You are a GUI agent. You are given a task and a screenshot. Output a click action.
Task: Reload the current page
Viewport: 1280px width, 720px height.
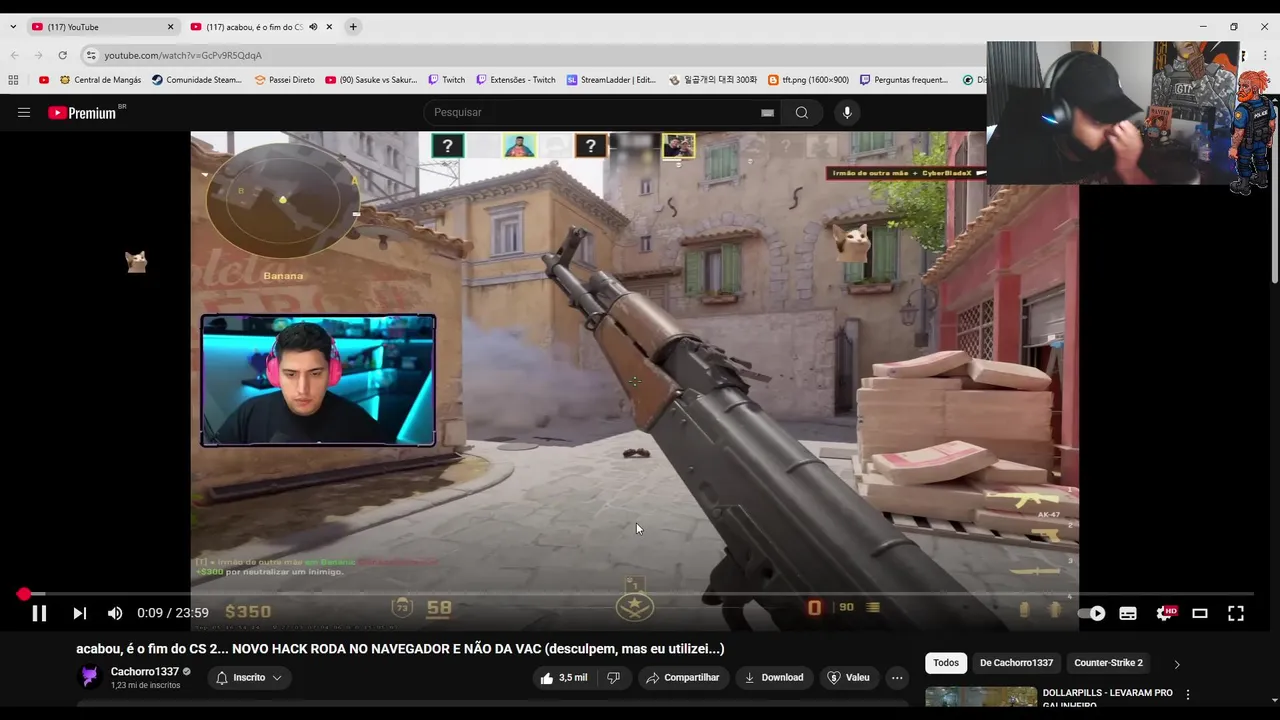click(x=62, y=55)
